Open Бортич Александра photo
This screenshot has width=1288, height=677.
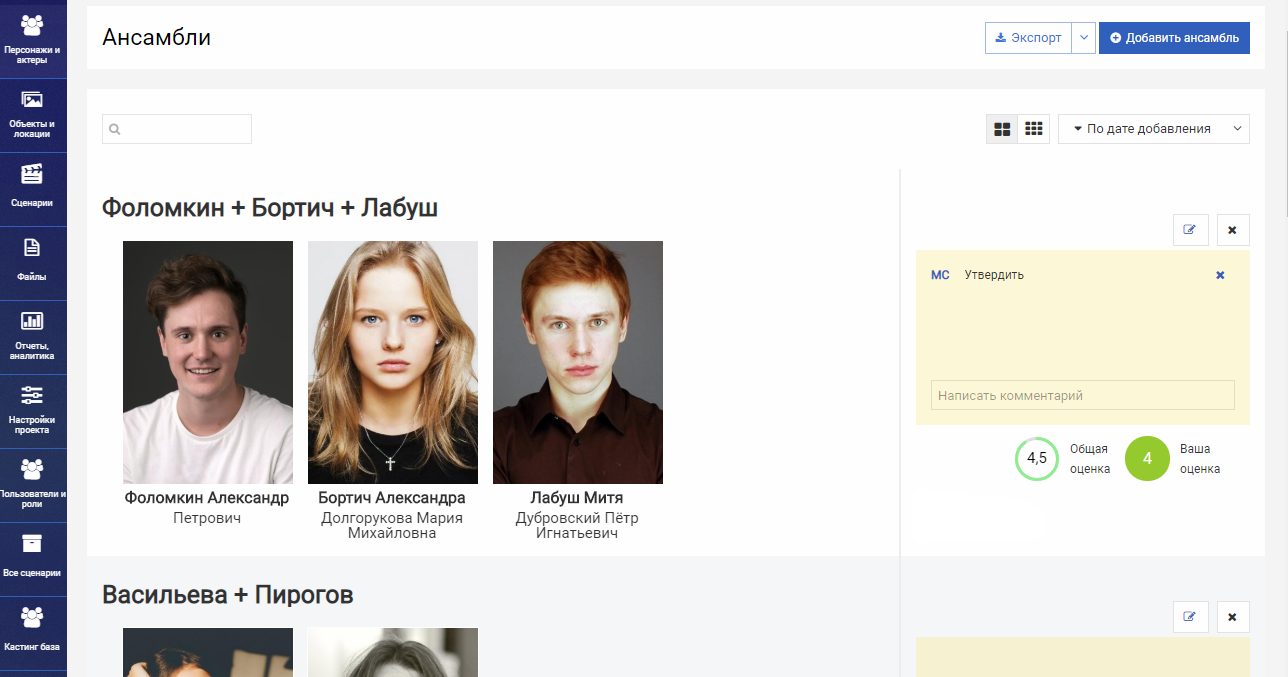point(393,362)
